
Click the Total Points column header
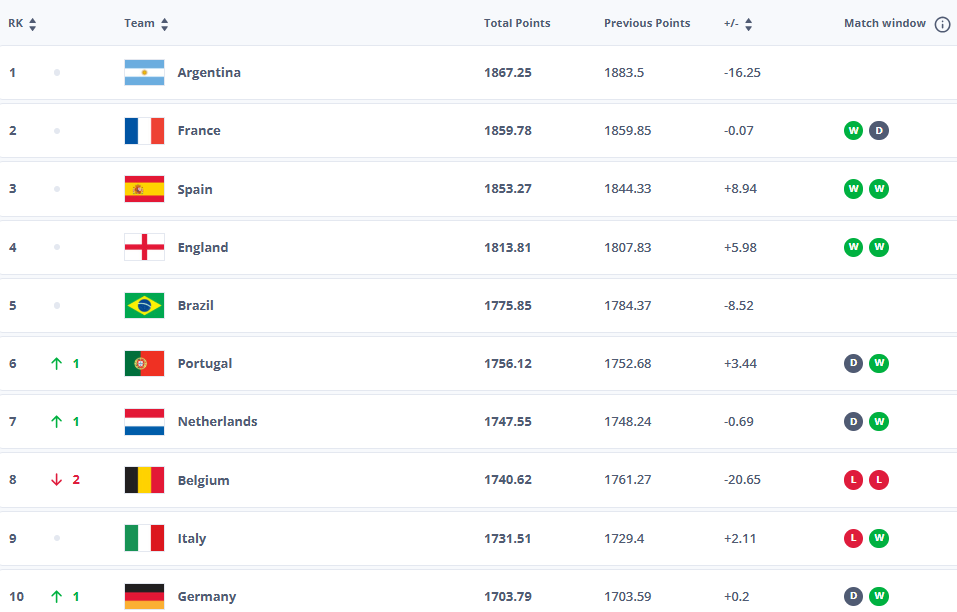pos(517,24)
